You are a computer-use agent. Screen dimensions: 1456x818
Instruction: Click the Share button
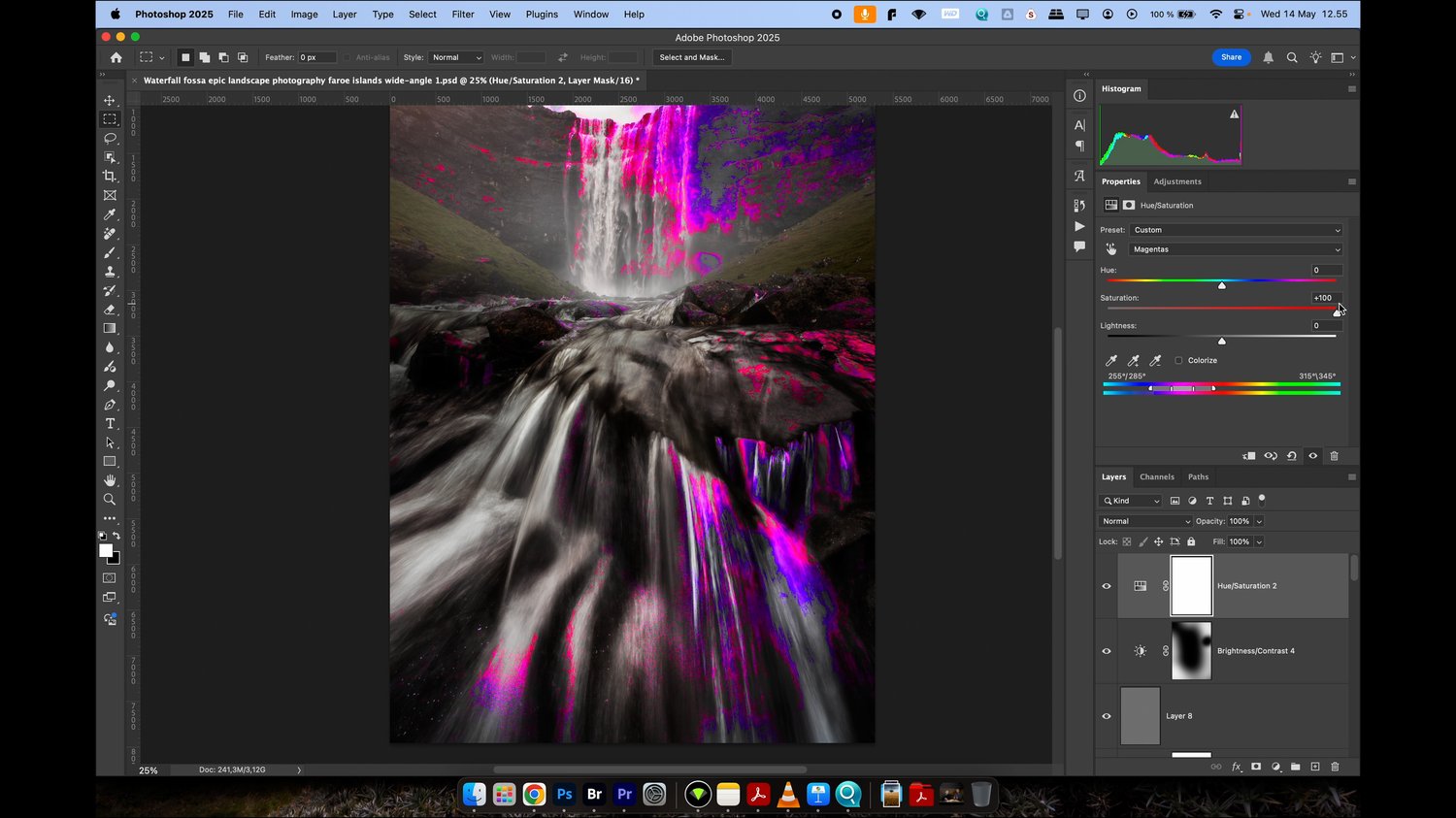[1231, 57]
